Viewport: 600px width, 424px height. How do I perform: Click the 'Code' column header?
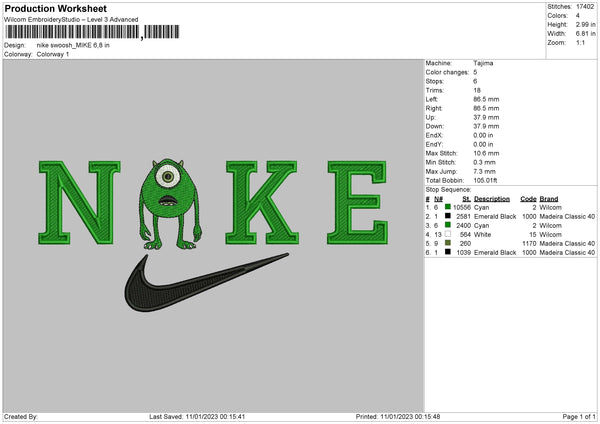[528, 199]
